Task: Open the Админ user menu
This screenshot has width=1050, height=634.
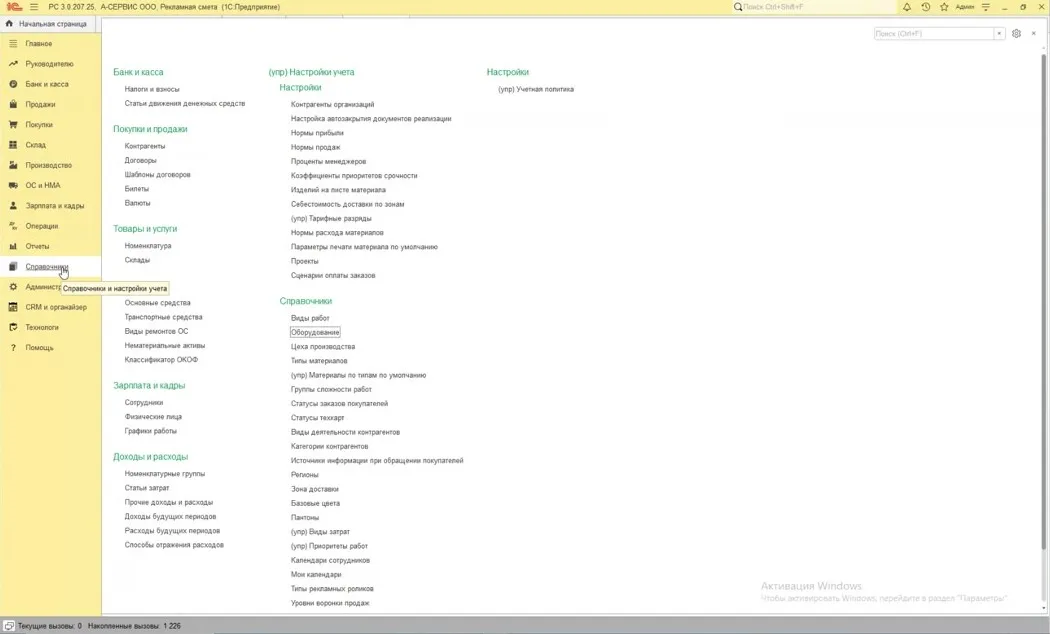Action: click(x=965, y=7)
